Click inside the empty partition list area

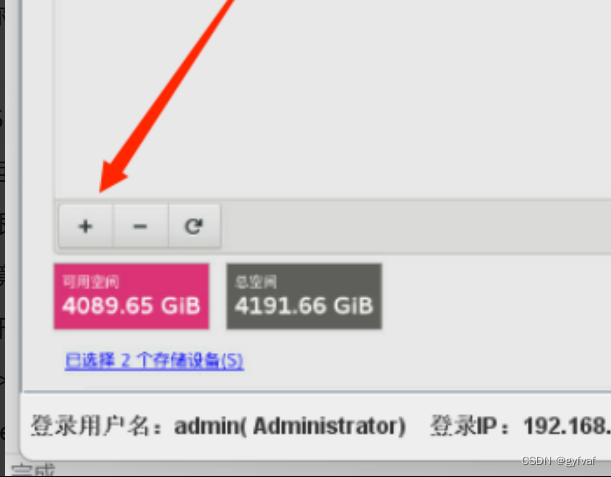click(x=331, y=97)
